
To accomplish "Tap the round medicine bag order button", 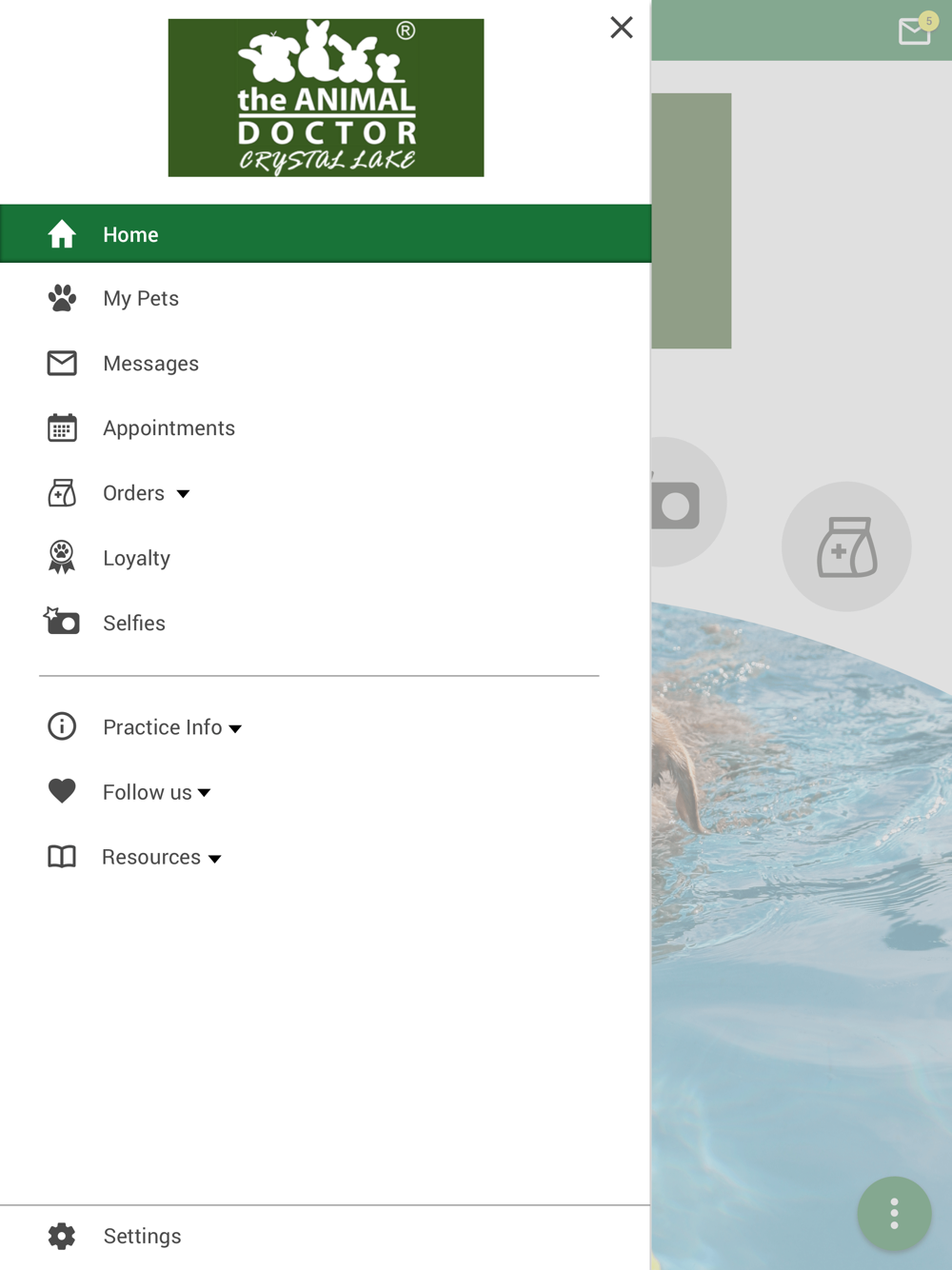I will pyautogui.click(x=846, y=546).
